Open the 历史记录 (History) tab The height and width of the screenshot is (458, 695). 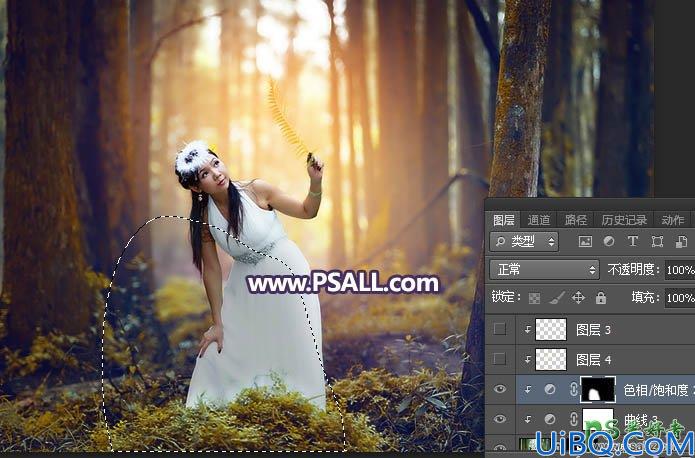624,220
